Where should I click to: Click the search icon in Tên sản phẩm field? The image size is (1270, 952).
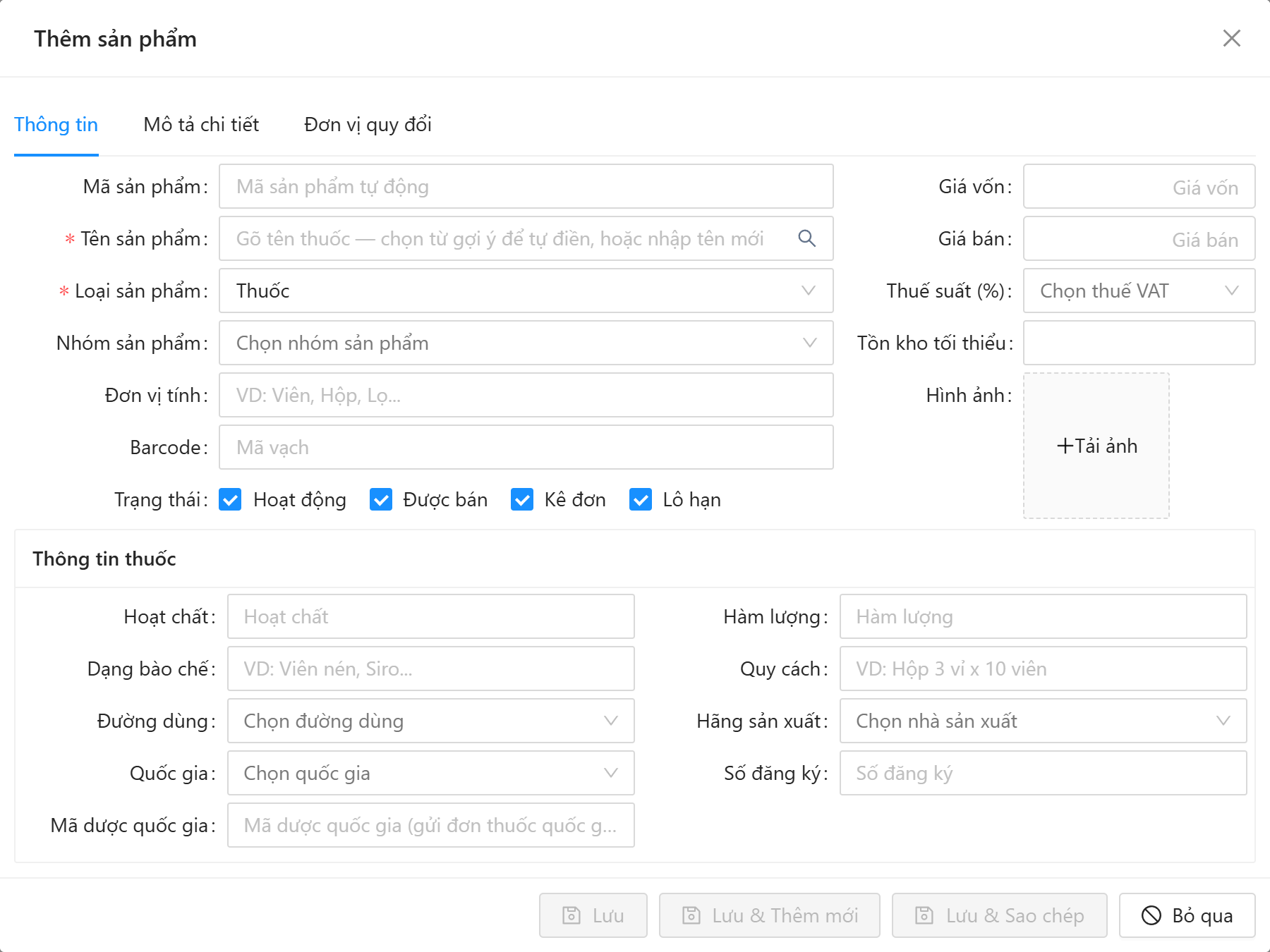coord(807,238)
